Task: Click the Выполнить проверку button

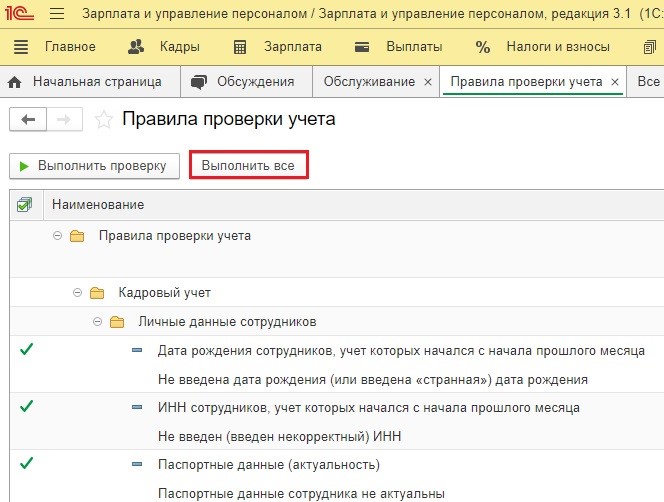Action: coord(94,166)
